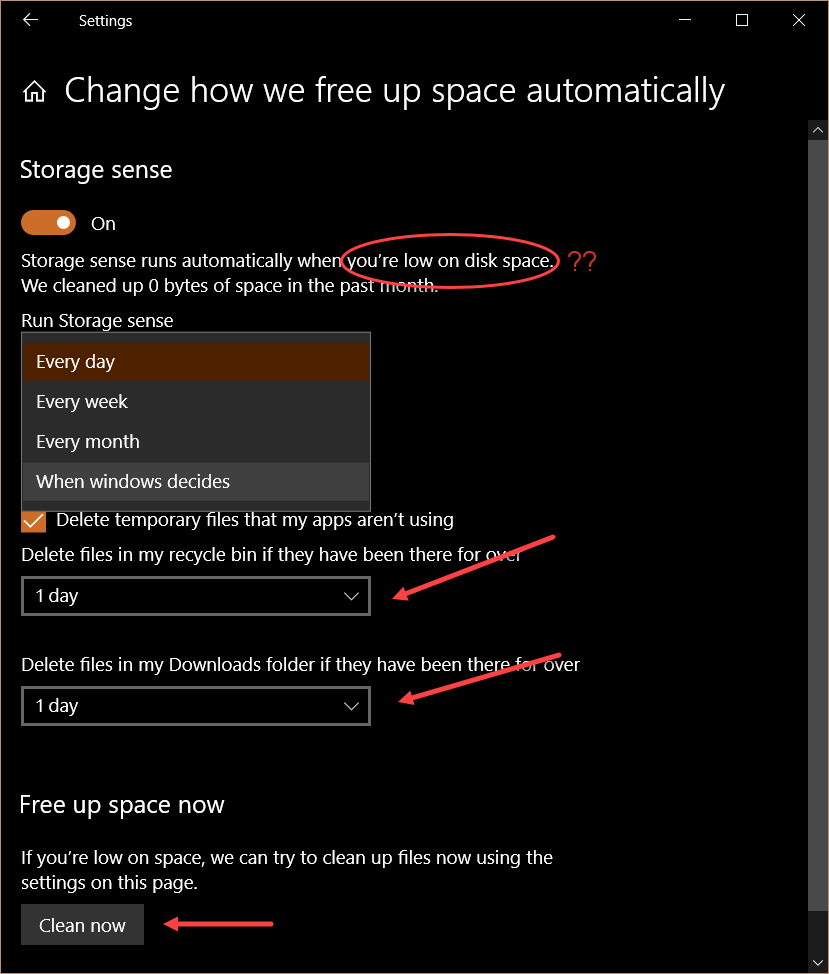Open recycle bin days dropdown

[x=196, y=596]
